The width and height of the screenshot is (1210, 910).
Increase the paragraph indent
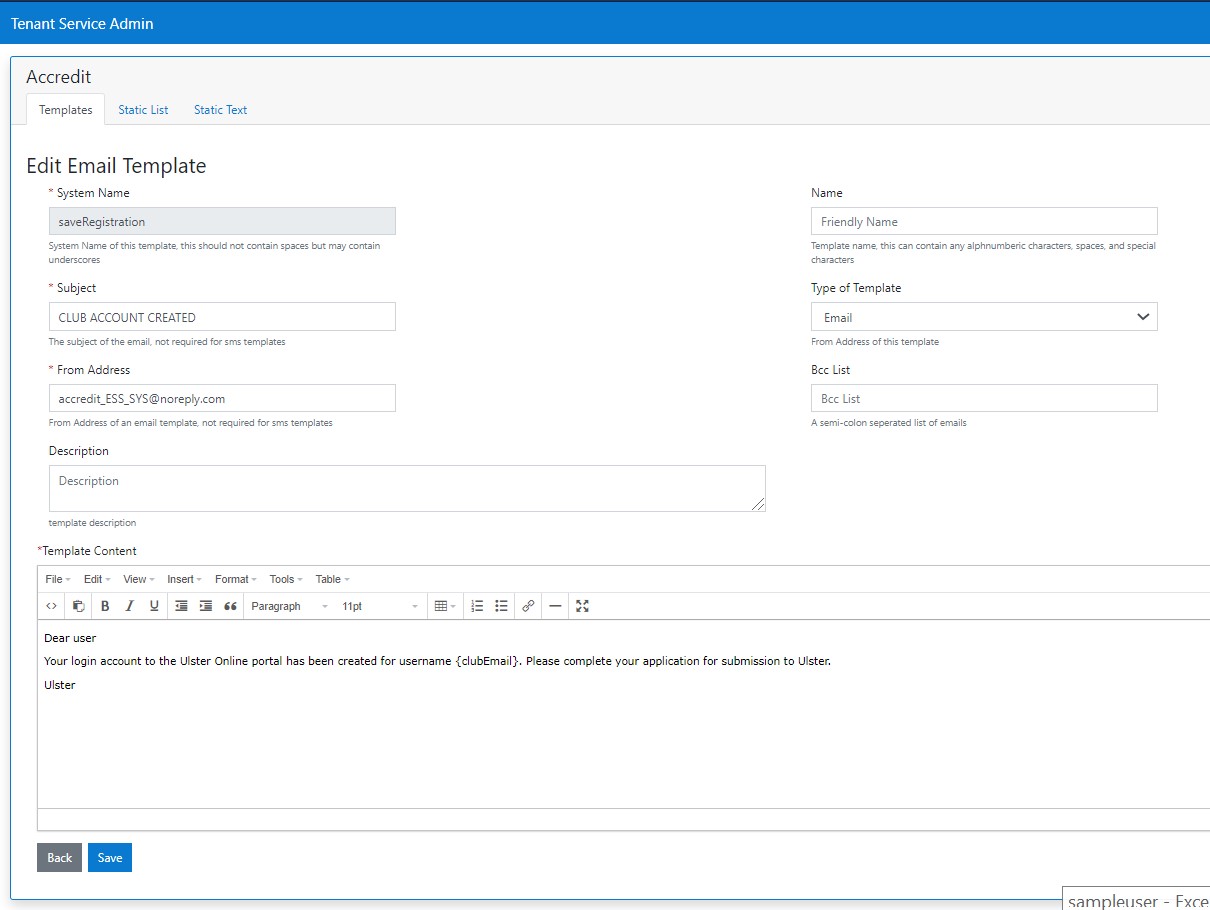205,606
